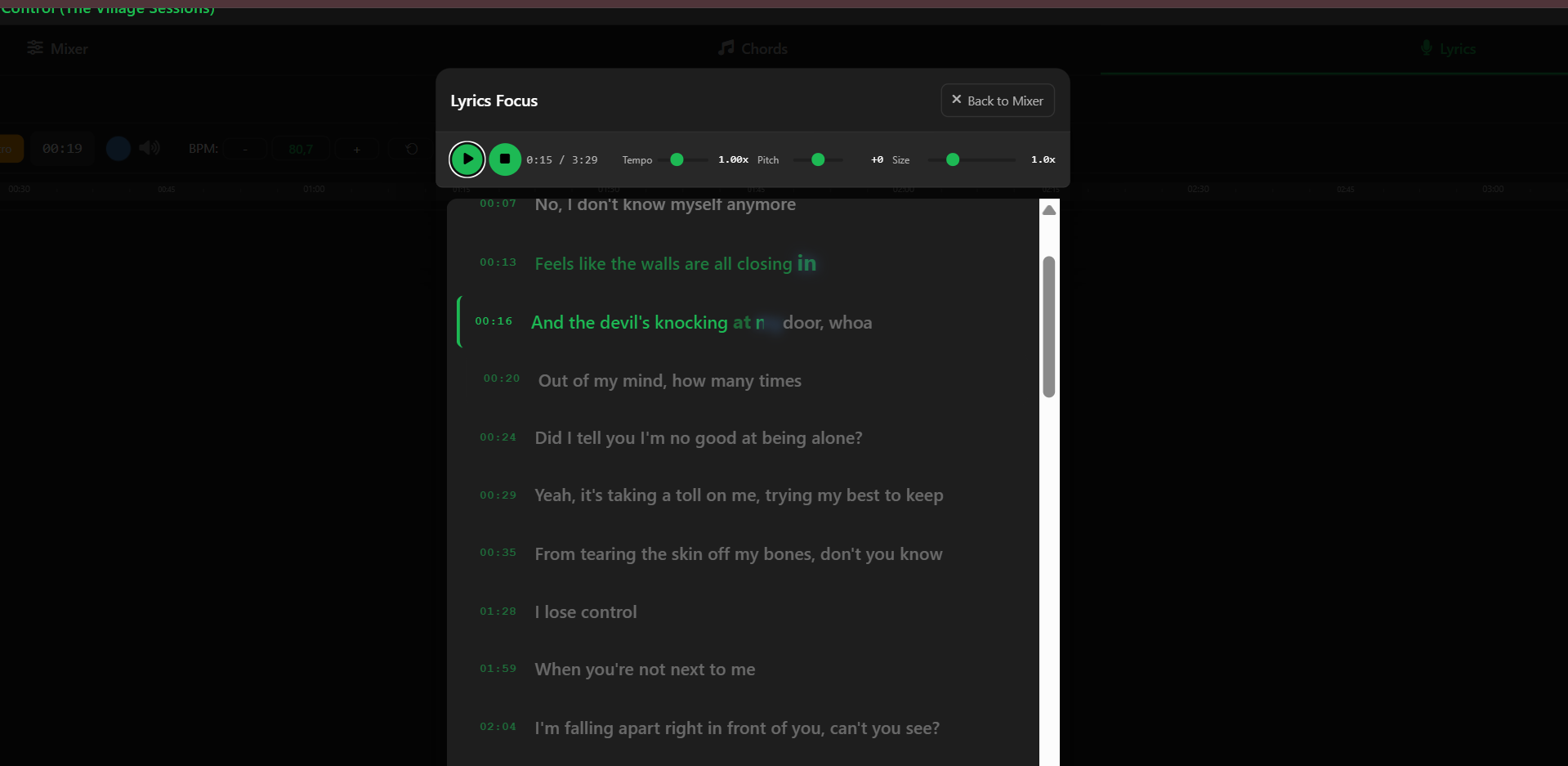Select the active line "And the devil's knocking"

(x=701, y=322)
